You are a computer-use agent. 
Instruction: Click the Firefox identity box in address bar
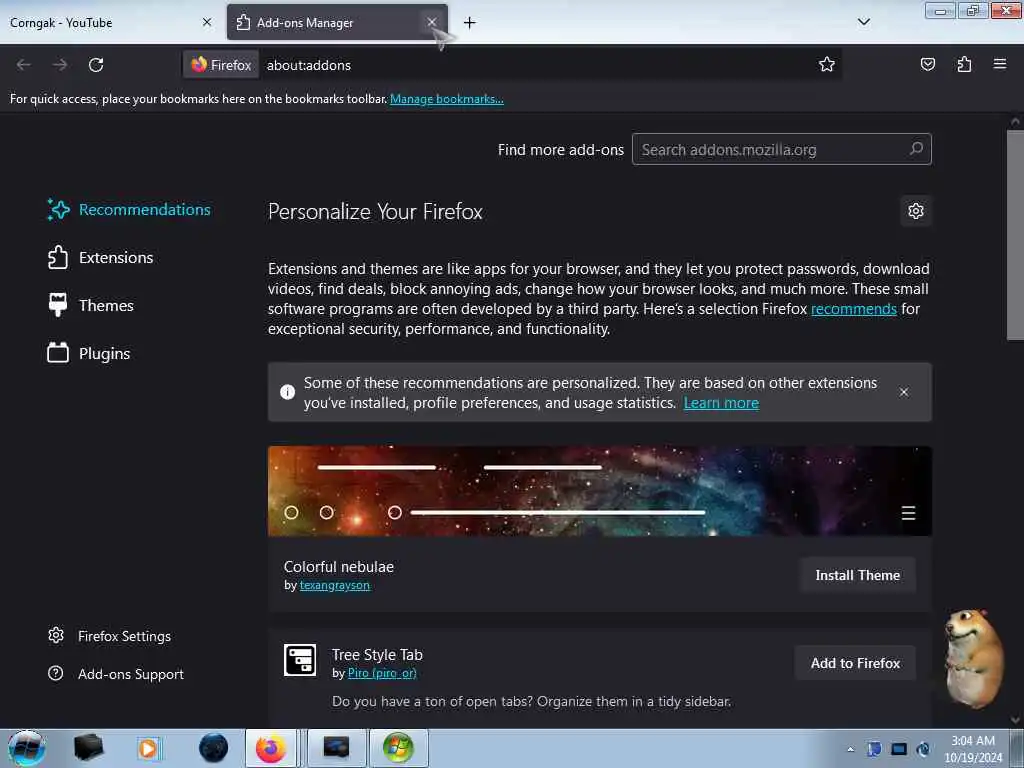[221, 65]
